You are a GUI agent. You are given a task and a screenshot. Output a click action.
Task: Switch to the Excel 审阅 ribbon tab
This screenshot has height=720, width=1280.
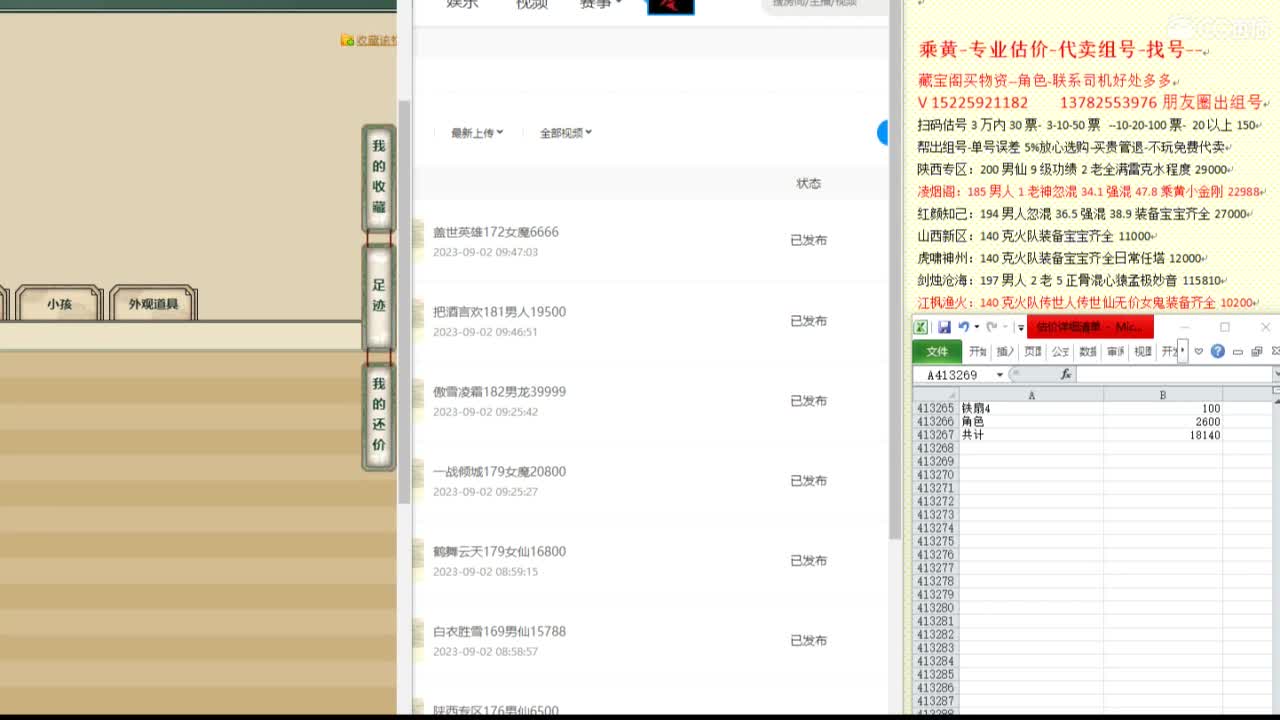click(x=1115, y=352)
